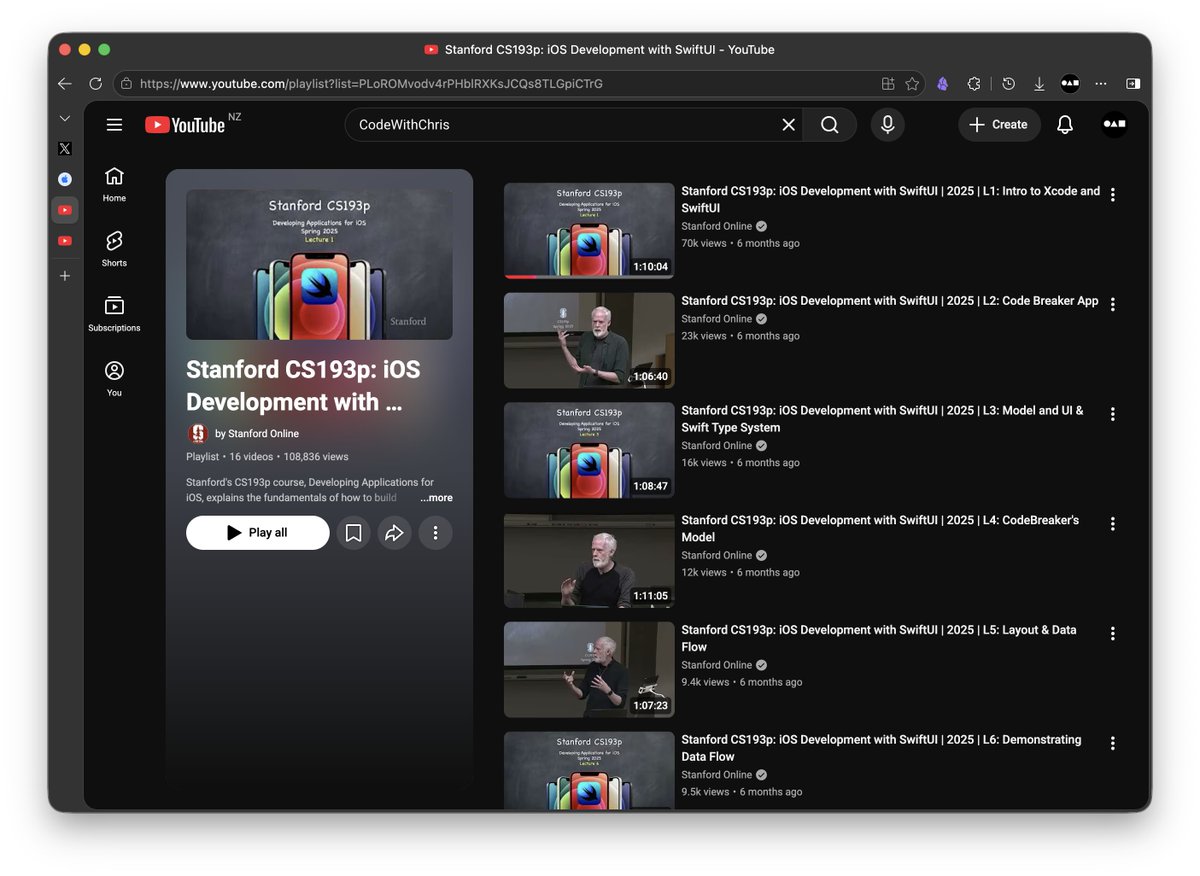Save the playlist with the bookmark icon
Viewport: 1200px width, 876px height.
353,533
